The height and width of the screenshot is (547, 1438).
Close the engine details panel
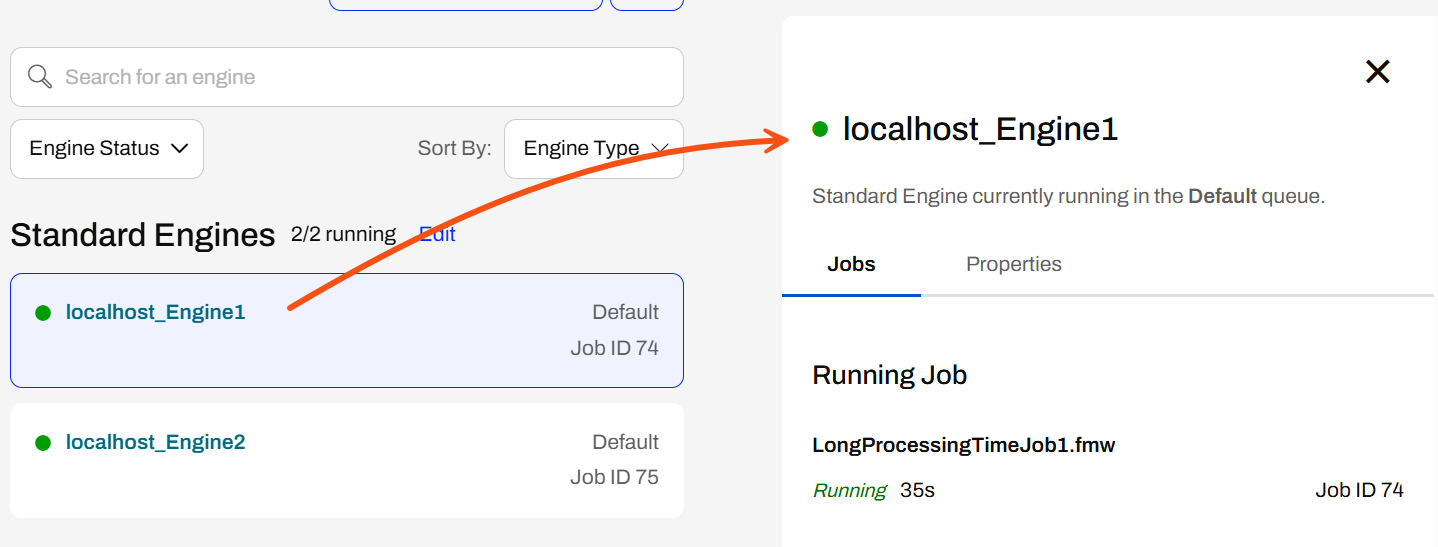tap(1378, 71)
